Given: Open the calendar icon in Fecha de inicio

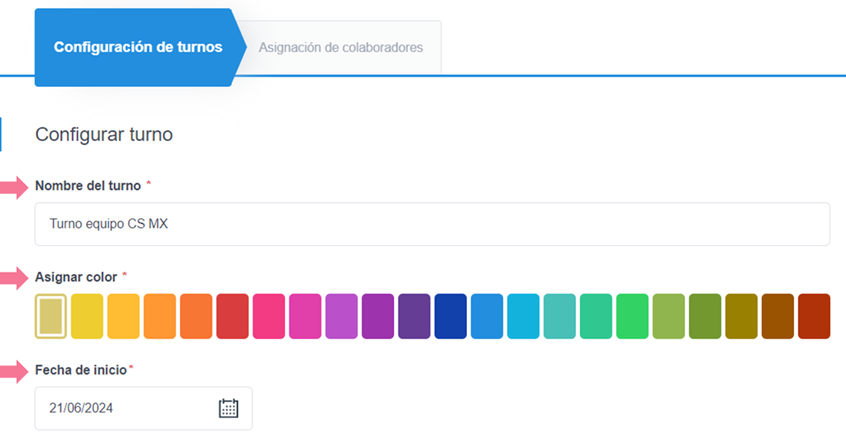Looking at the screenshot, I should pyautogui.click(x=228, y=408).
